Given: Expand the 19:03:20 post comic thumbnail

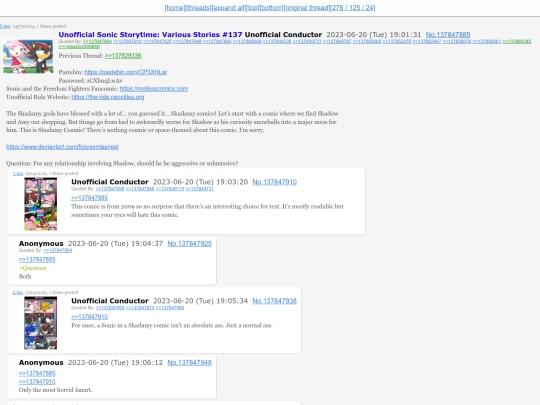Looking at the screenshot, I should click(41, 204).
